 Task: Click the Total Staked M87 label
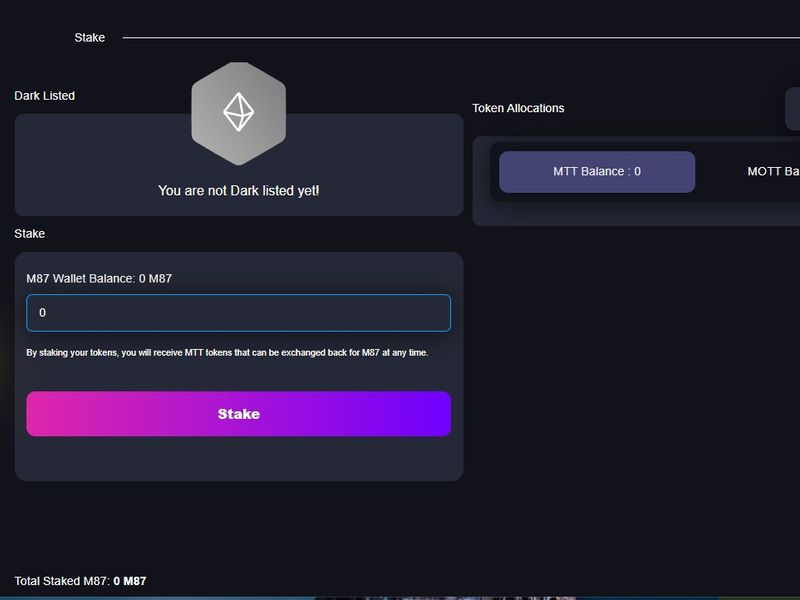62,581
